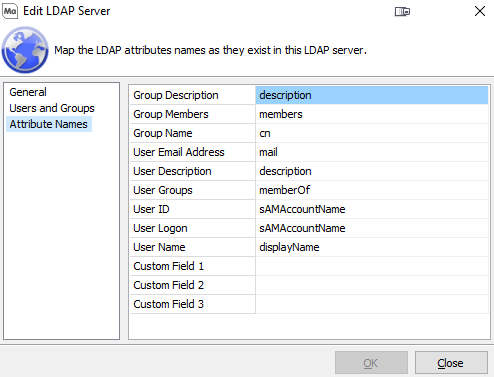The height and width of the screenshot is (377, 494).
Task: Click the Close button
Action: pos(451,363)
